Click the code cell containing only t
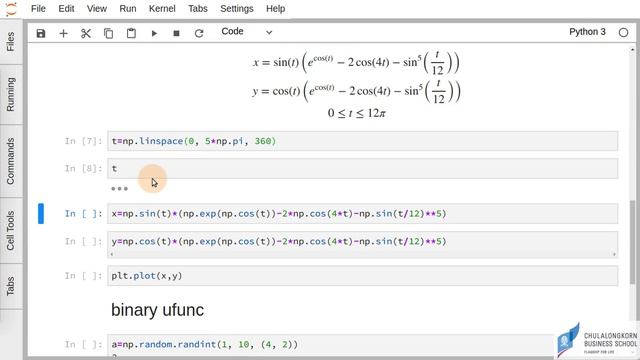This screenshot has height=360, width=640. coord(362,169)
